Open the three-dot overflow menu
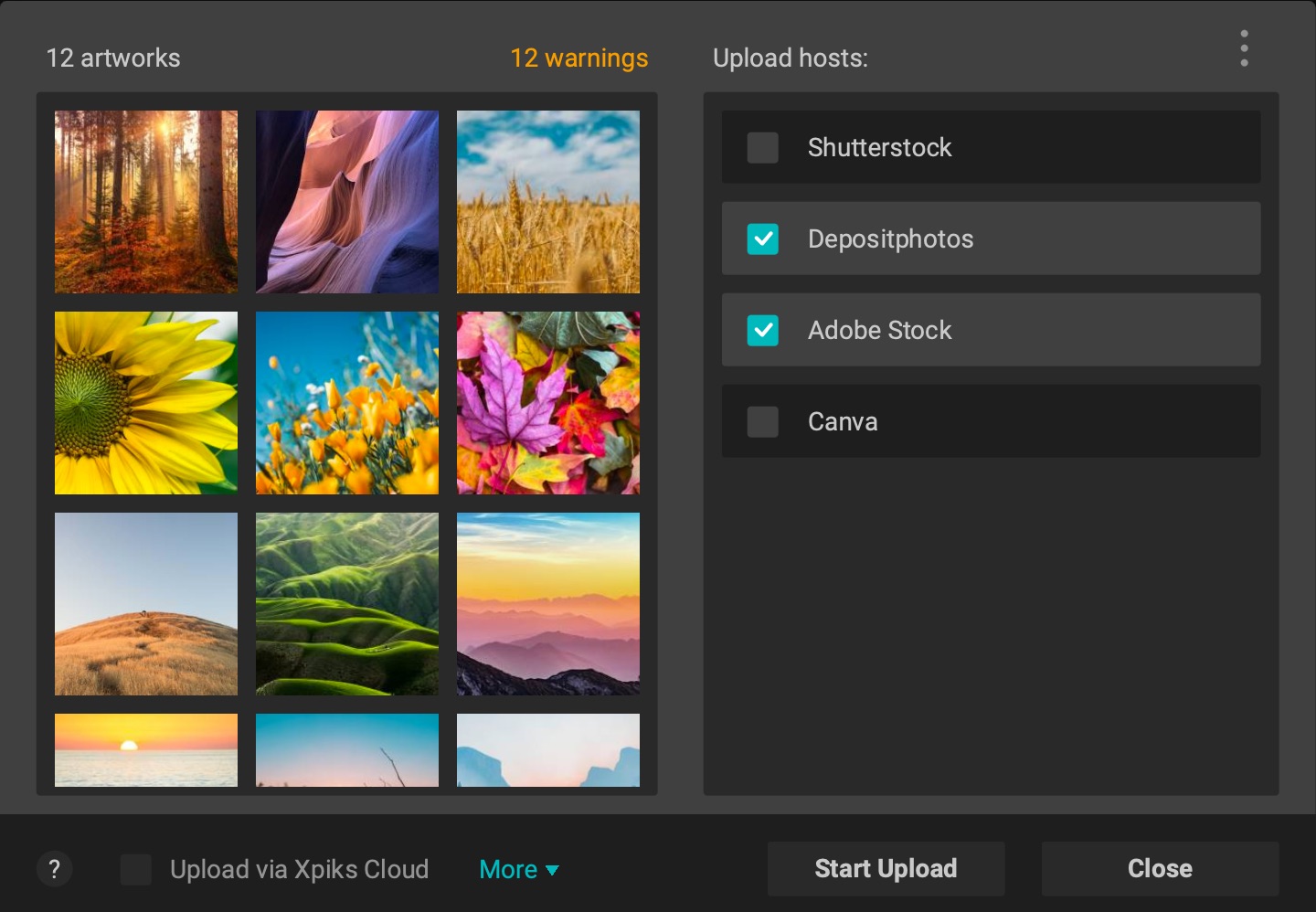This screenshot has width=1316, height=912. (x=1244, y=48)
